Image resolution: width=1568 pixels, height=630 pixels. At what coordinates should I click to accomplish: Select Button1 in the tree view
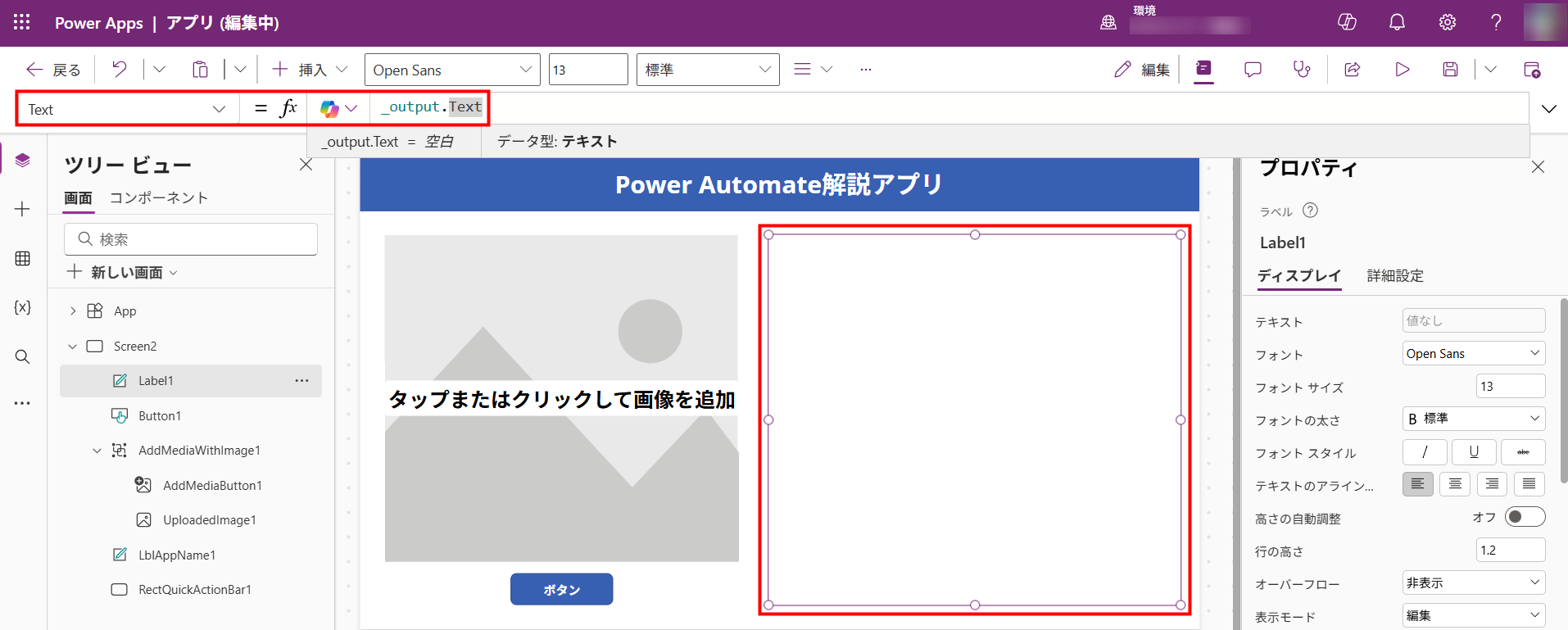pos(160,416)
